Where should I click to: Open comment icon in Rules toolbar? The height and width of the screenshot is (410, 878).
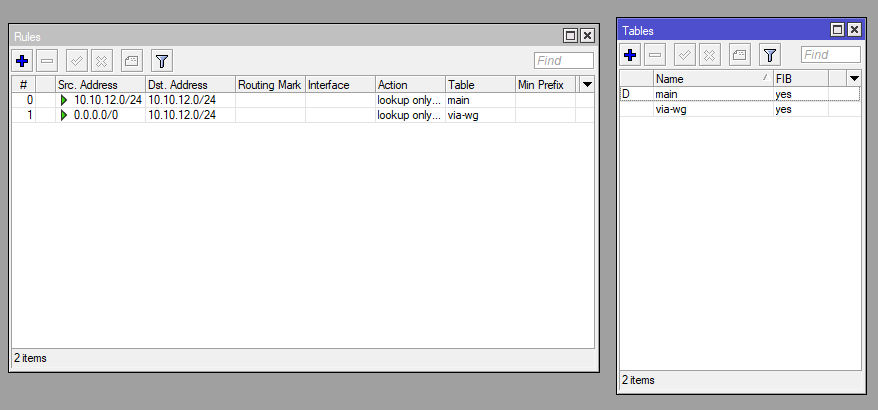click(132, 60)
